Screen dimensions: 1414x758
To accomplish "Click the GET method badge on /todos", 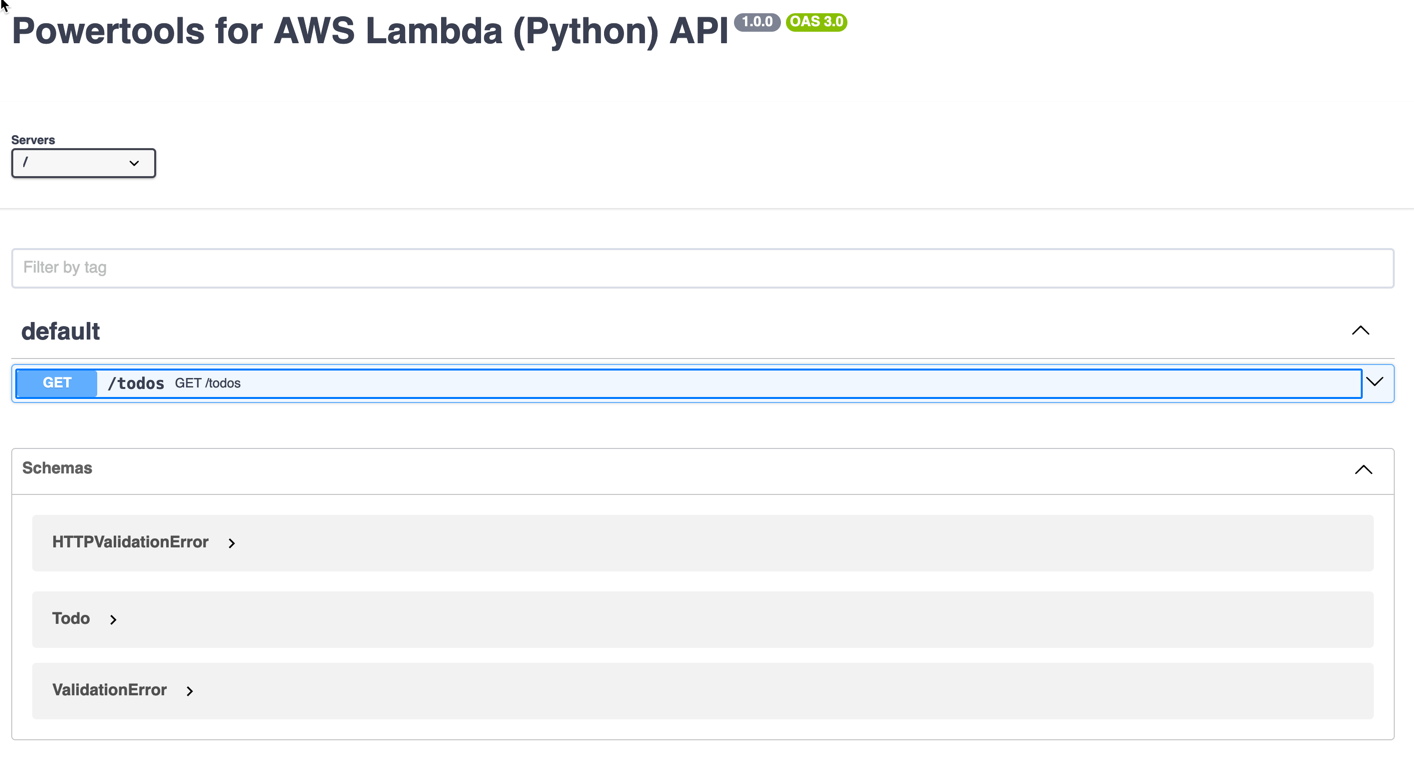I will point(57,383).
